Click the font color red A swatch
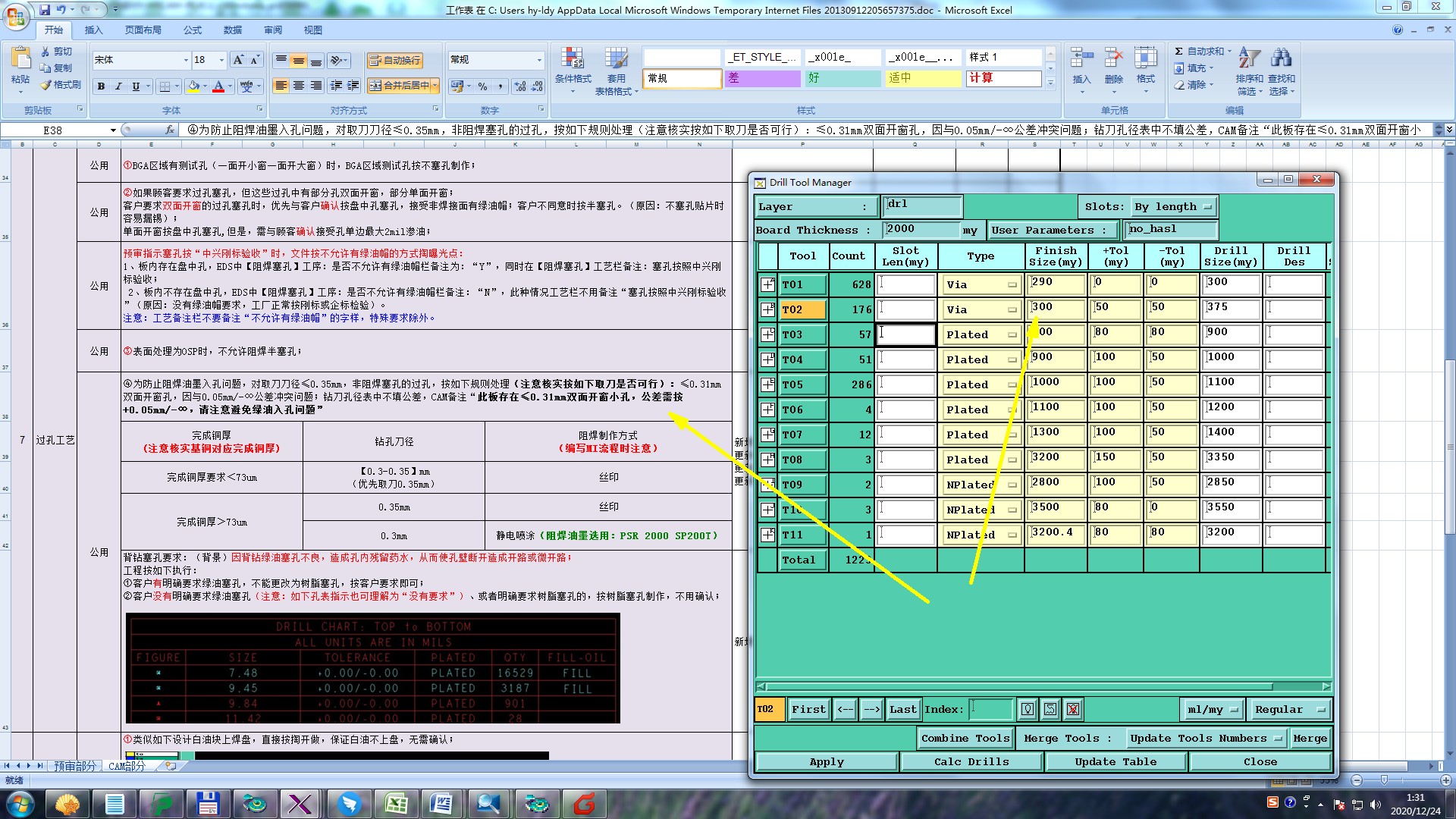 (x=218, y=86)
